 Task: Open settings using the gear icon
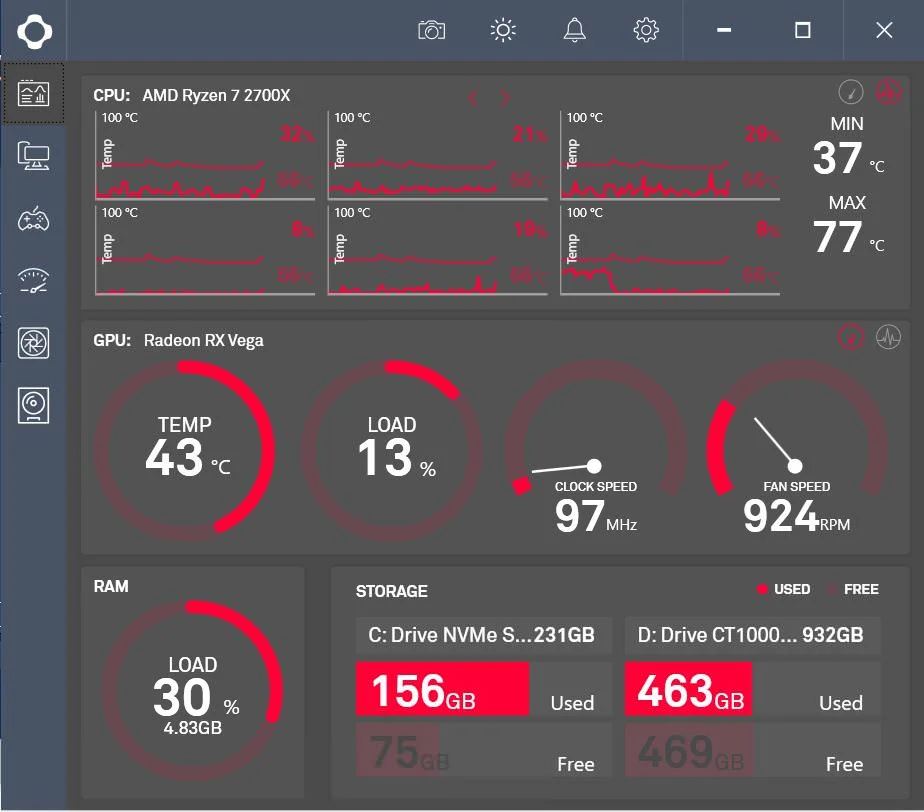pos(646,30)
